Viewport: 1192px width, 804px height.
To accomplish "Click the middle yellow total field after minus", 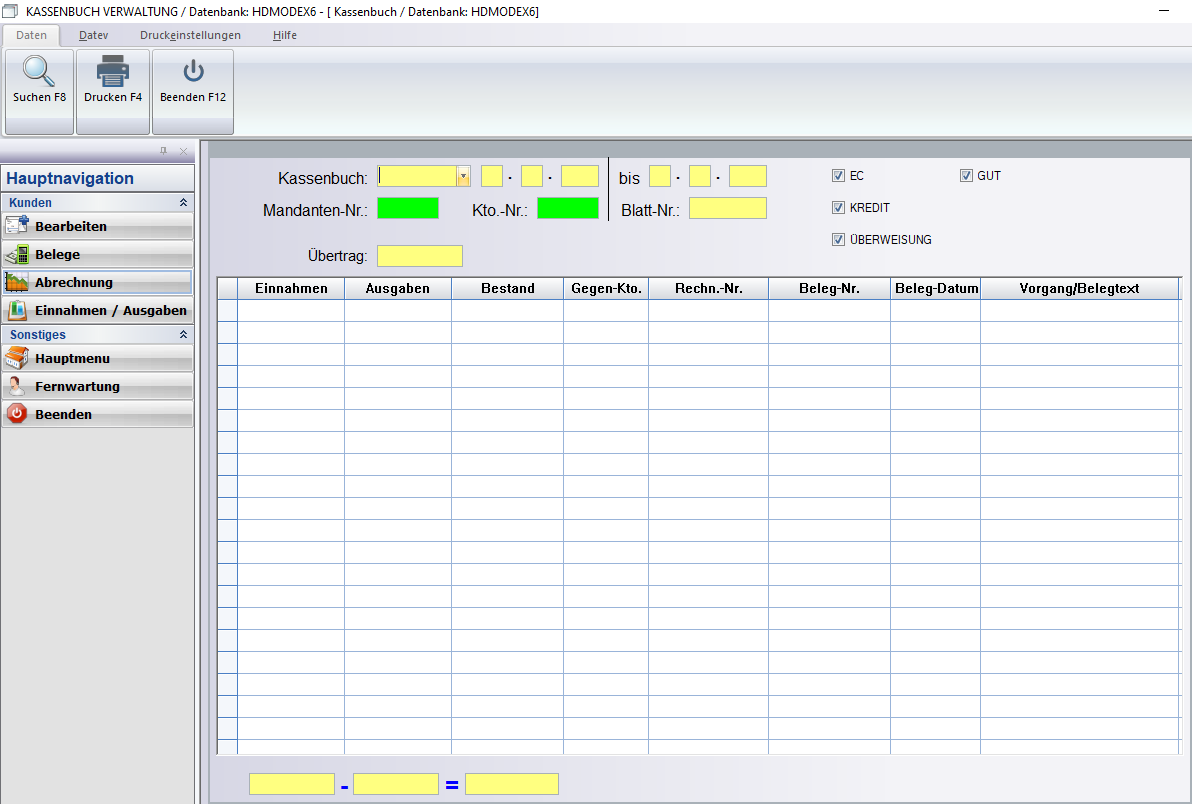I will tap(396, 784).
